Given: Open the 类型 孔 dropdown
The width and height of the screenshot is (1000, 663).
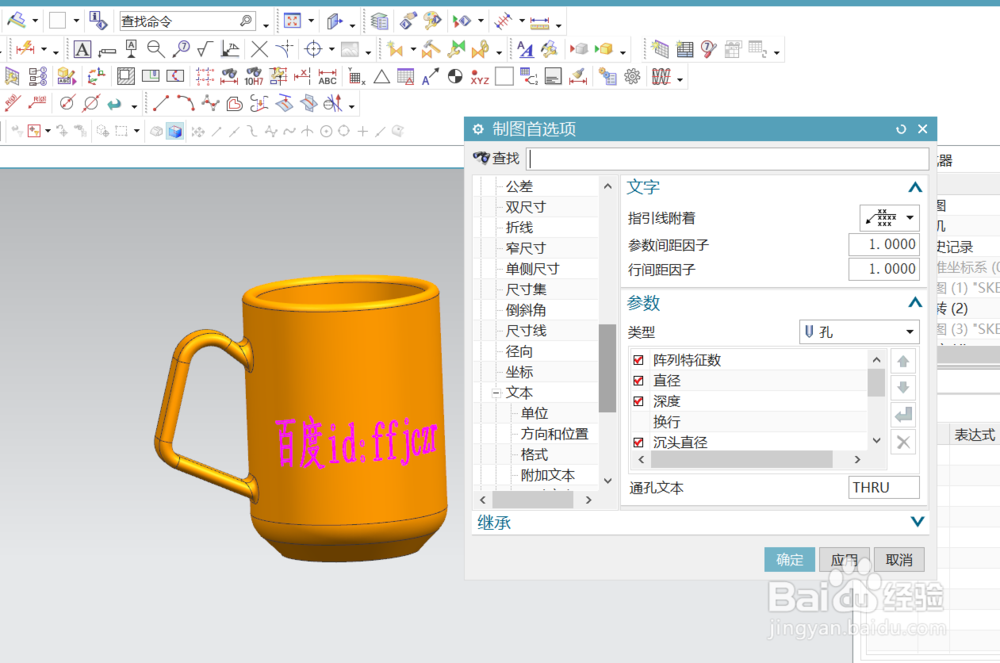Looking at the screenshot, I should coord(859,332).
